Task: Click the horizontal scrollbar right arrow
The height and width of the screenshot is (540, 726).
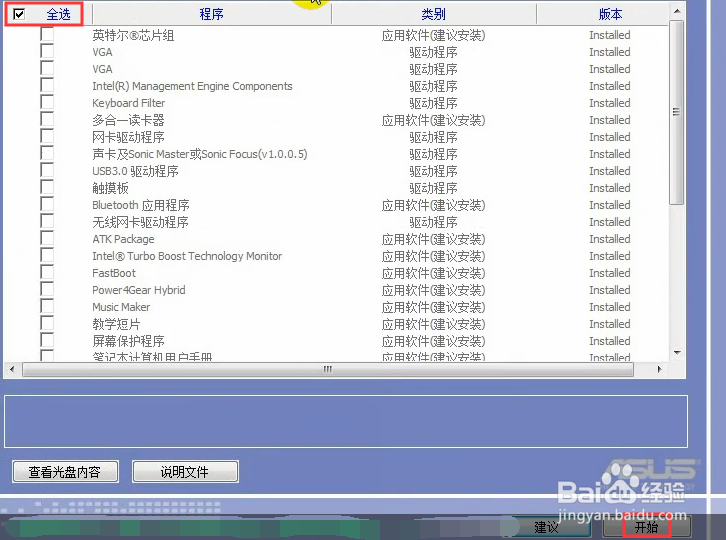Action: coord(659,370)
